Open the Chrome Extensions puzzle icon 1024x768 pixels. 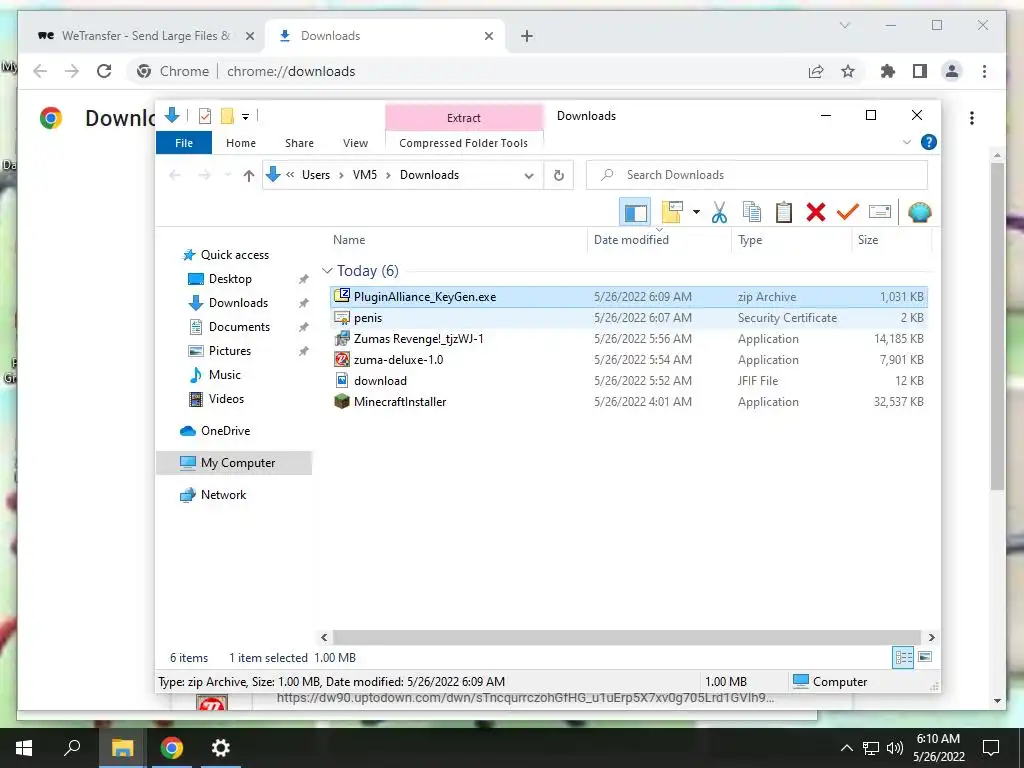tap(888, 71)
